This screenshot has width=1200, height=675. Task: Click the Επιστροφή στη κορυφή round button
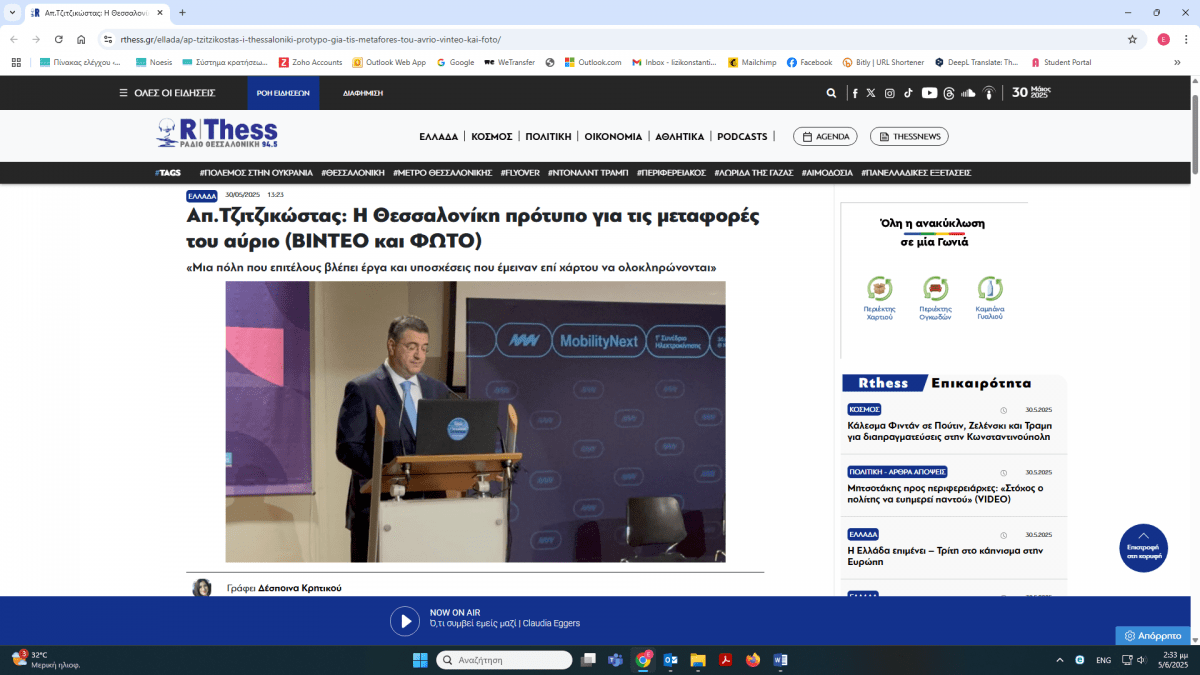click(x=1143, y=548)
